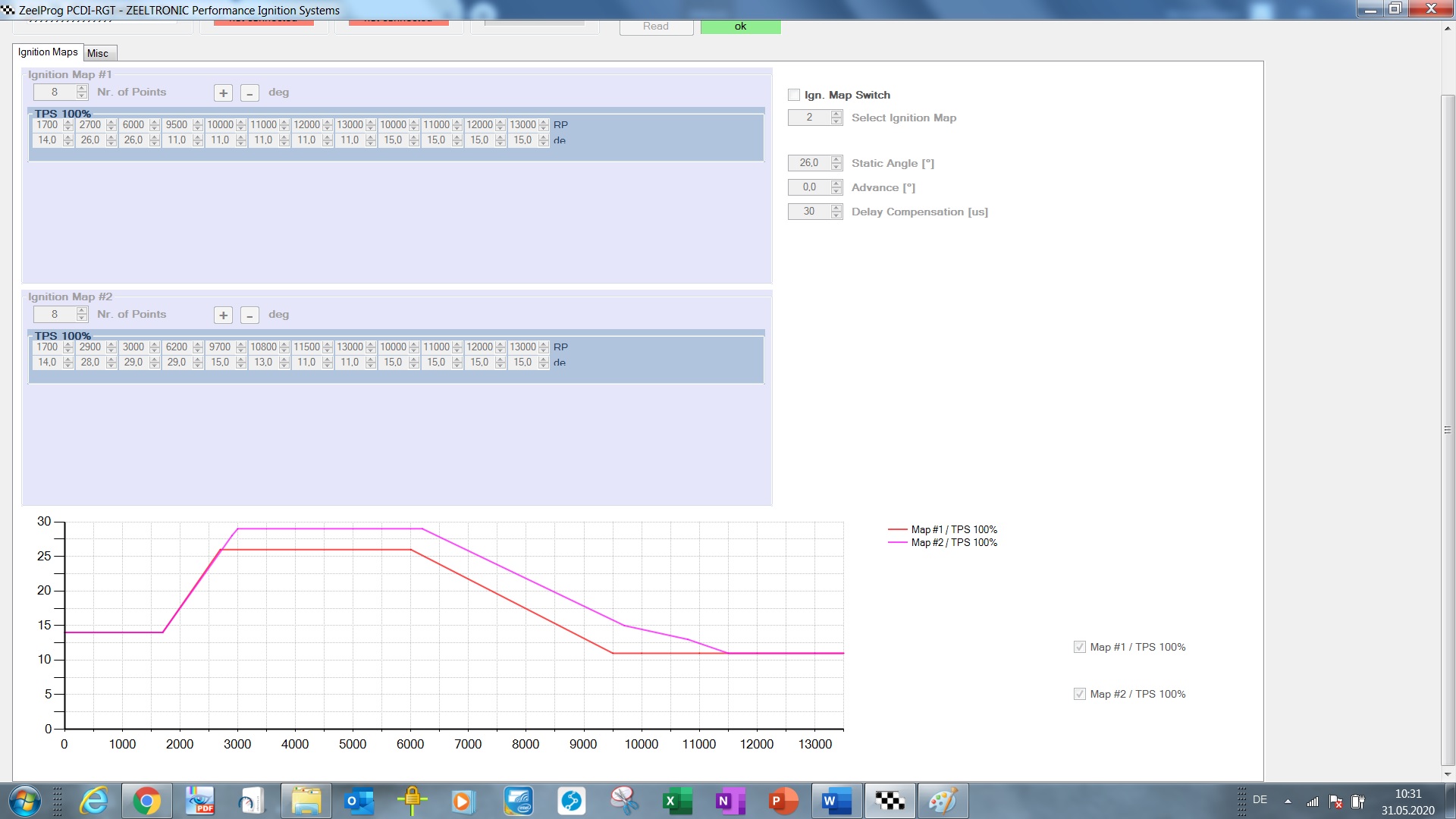Click the Advance [°] value field
This screenshot has width=1456, height=819.
pos(809,187)
